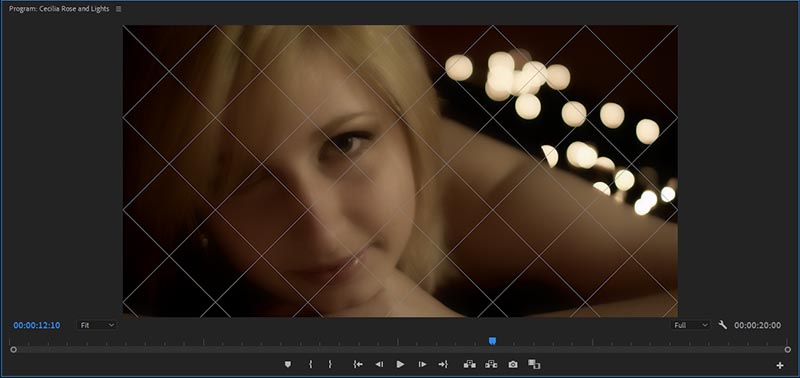The height and width of the screenshot is (378, 800).
Task: Click the Program: Cecilia Rose and Lights tab
Action: pyautogui.click(x=59, y=9)
